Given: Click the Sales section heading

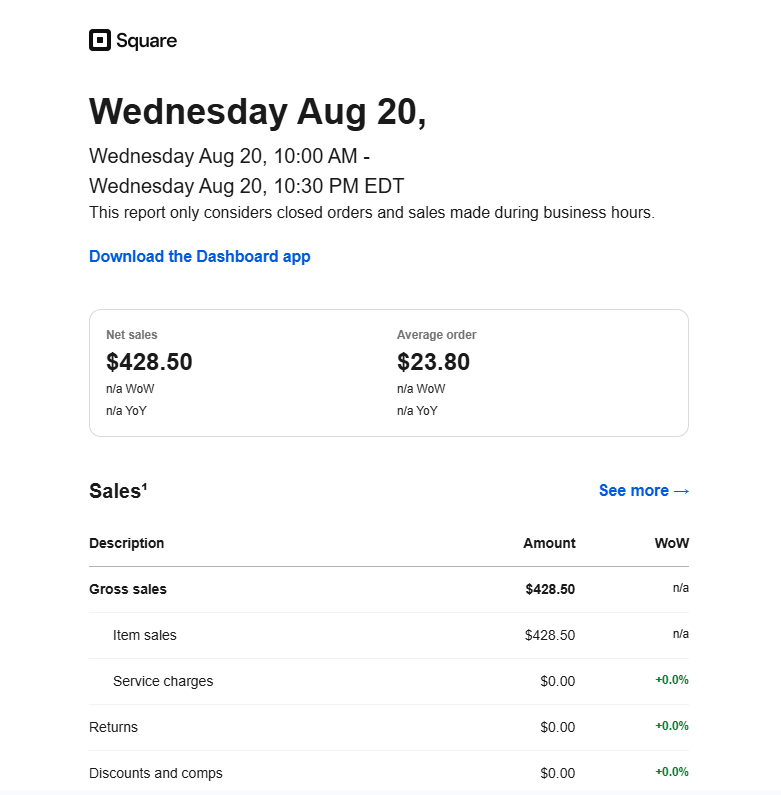Looking at the screenshot, I should tap(118, 490).
